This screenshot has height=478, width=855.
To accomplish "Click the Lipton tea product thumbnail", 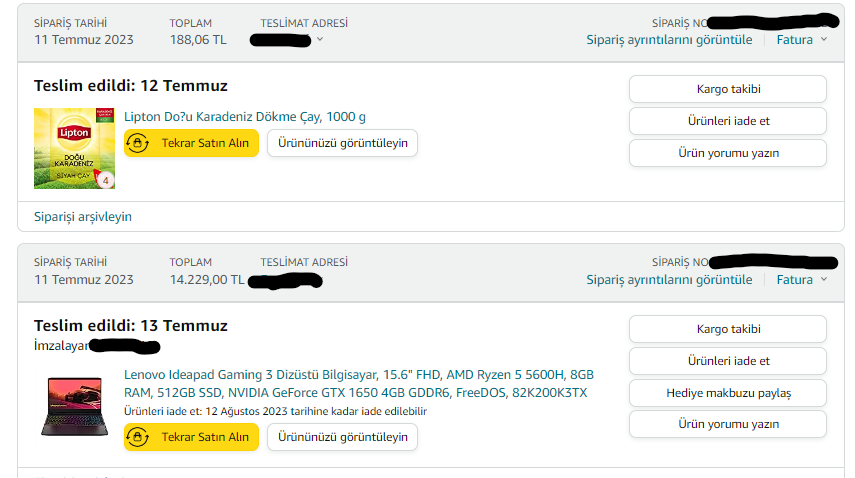I will click(x=75, y=148).
